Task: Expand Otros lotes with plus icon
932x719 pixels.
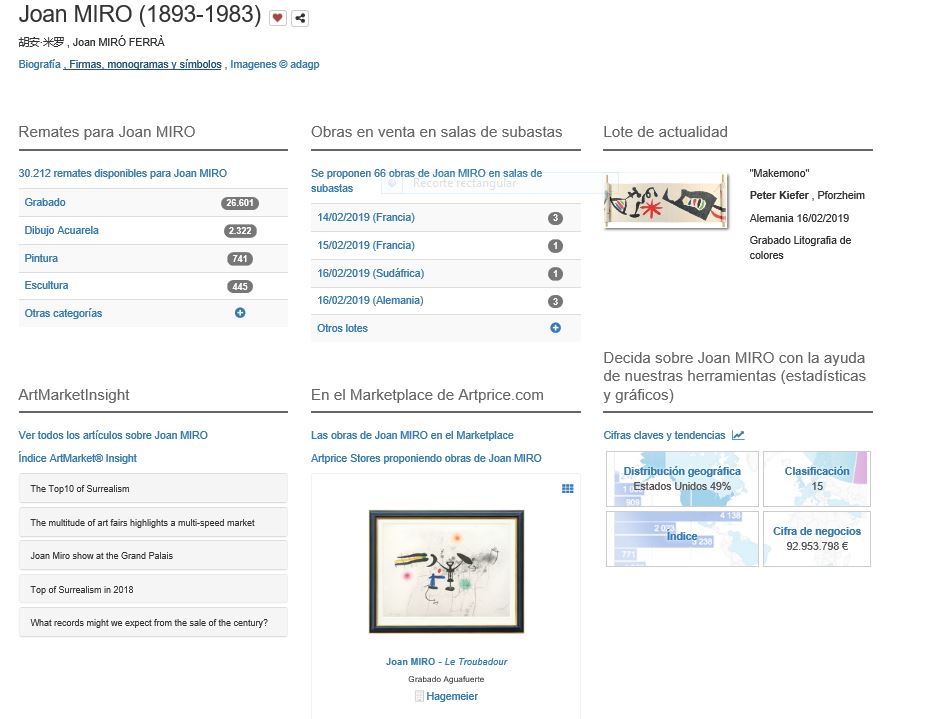Action: point(555,328)
